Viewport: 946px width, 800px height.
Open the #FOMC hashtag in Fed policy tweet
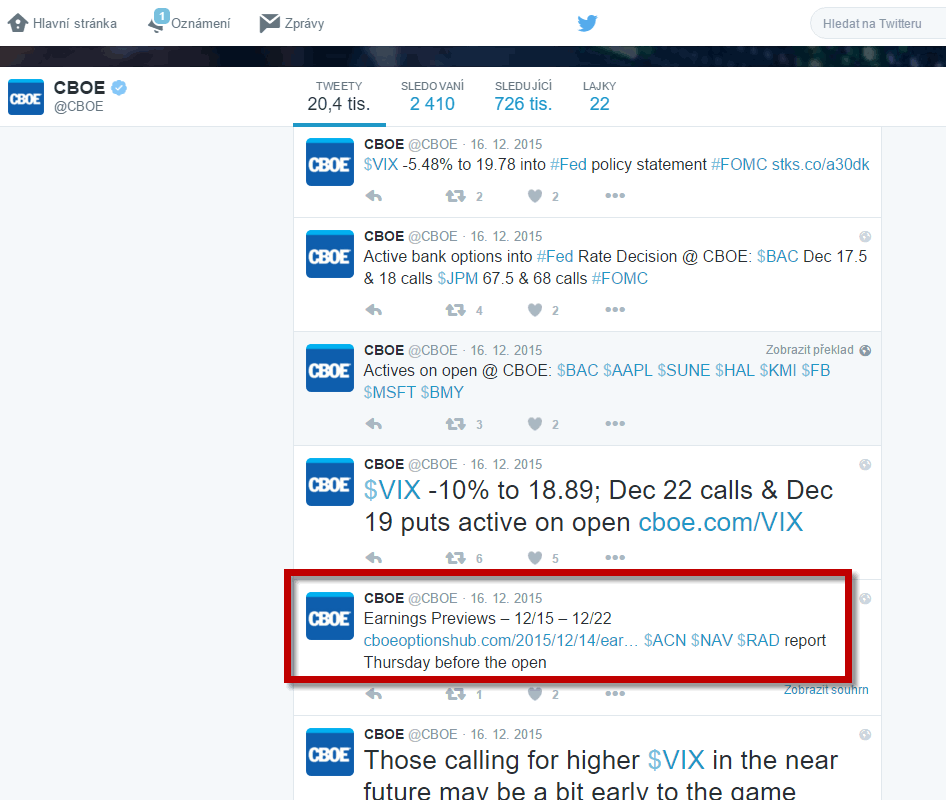[x=739, y=165]
